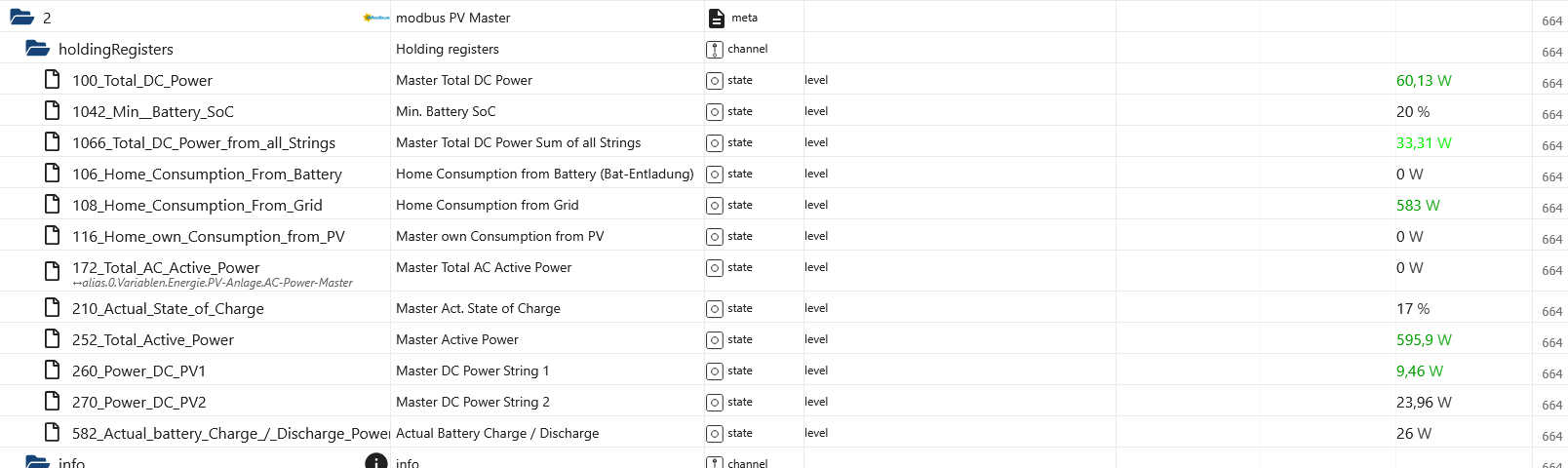Click file icon of 210_Actual_State_of_Charge
This screenshot has height=468, width=1568.
[53, 308]
